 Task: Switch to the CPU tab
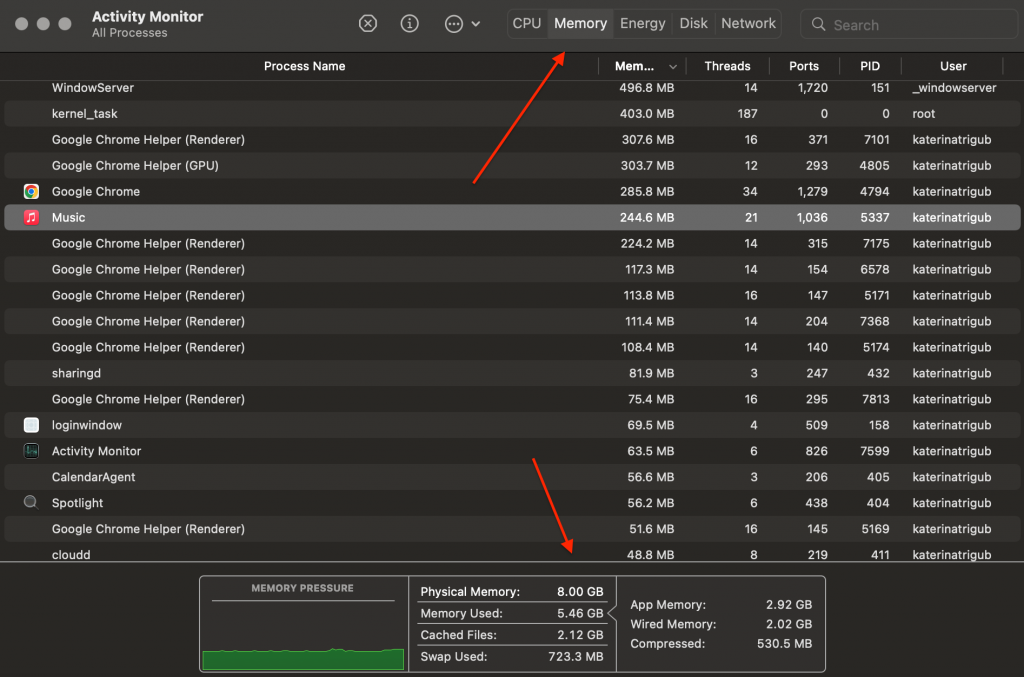click(526, 24)
